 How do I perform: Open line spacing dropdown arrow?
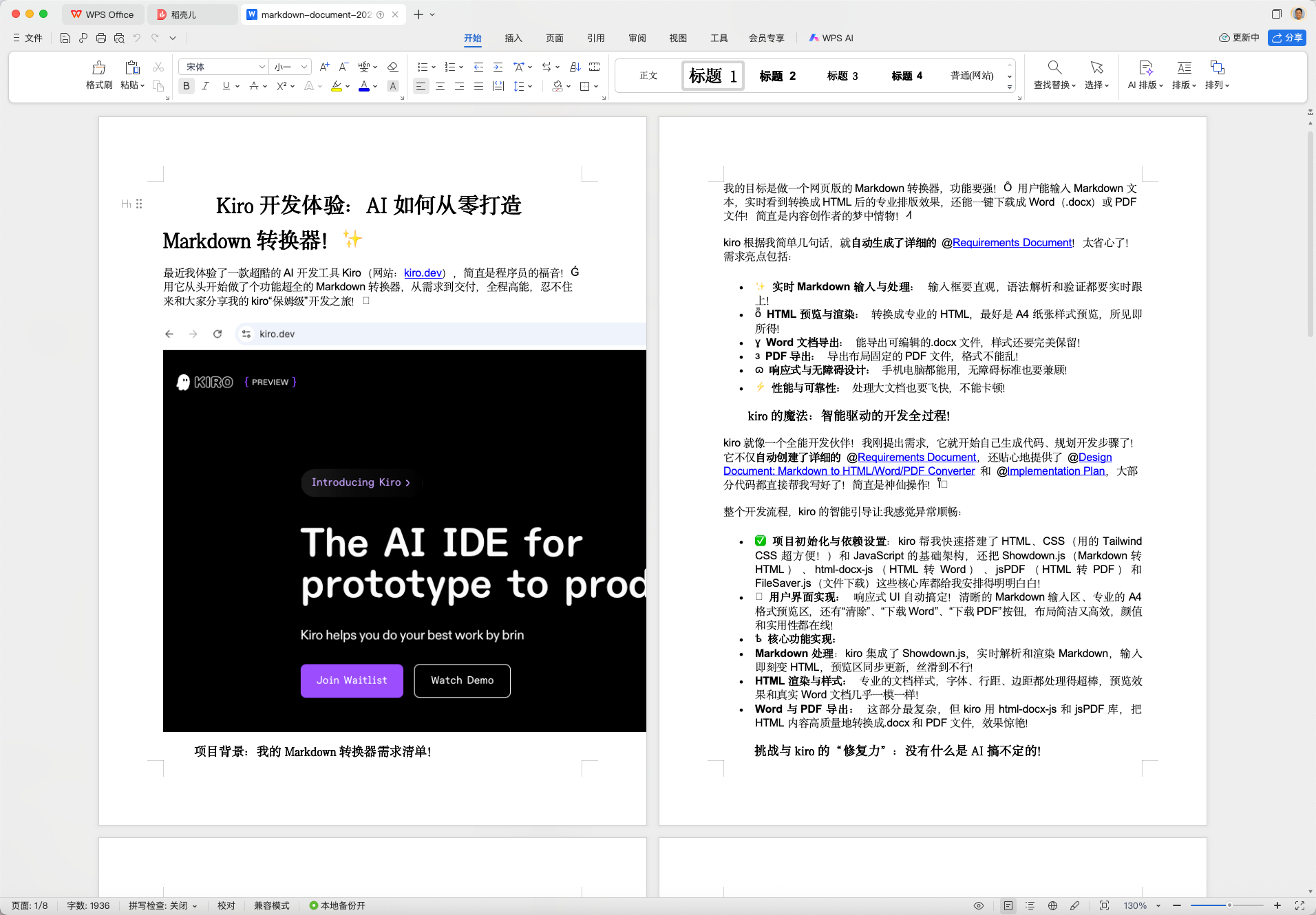[x=530, y=87]
